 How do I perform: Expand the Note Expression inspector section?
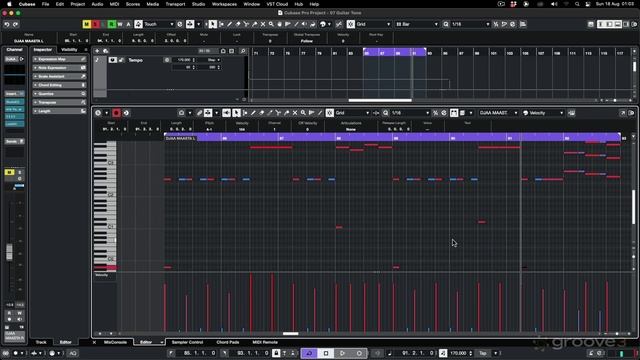click(x=60, y=68)
